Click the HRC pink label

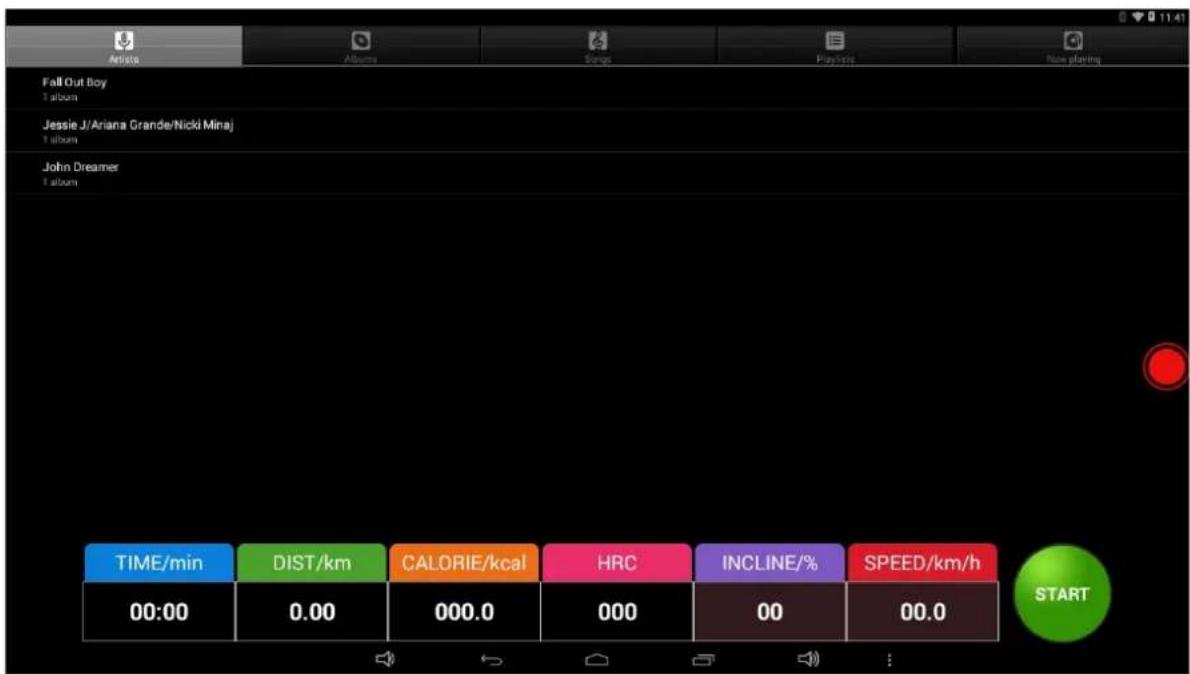[617, 562]
